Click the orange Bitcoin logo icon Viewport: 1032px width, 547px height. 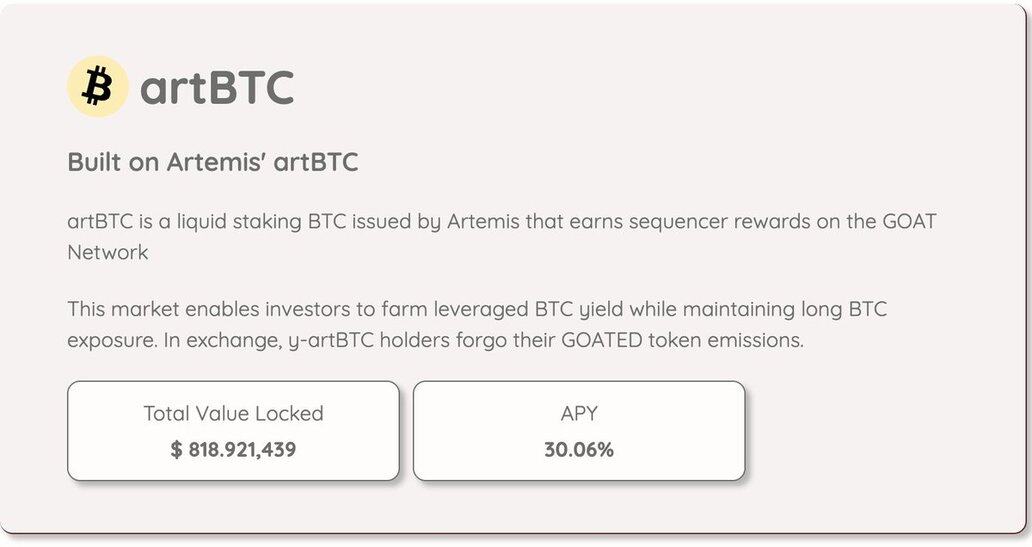click(97, 87)
